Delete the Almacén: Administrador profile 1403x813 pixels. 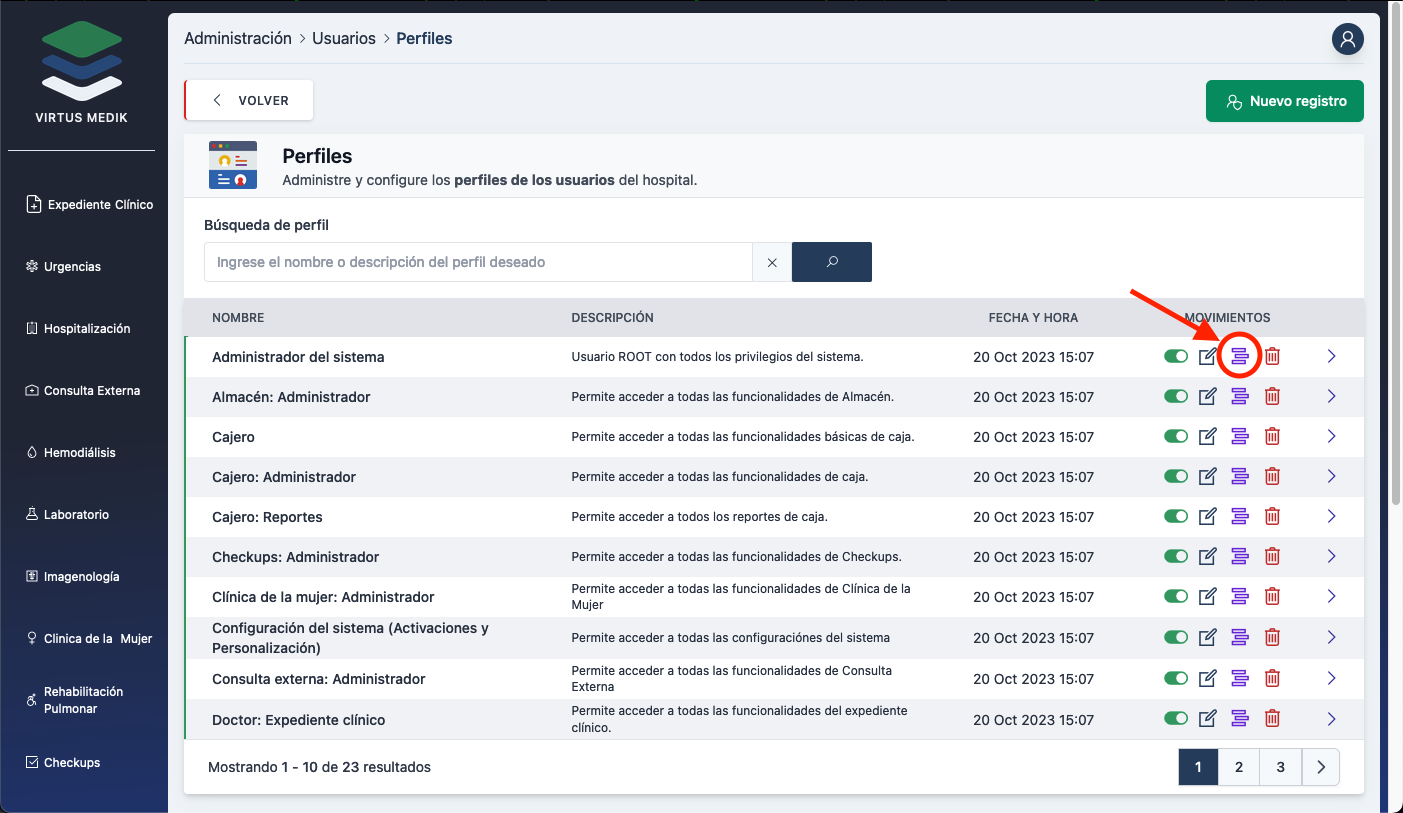pyautogui.click(x=1272, y=397)
